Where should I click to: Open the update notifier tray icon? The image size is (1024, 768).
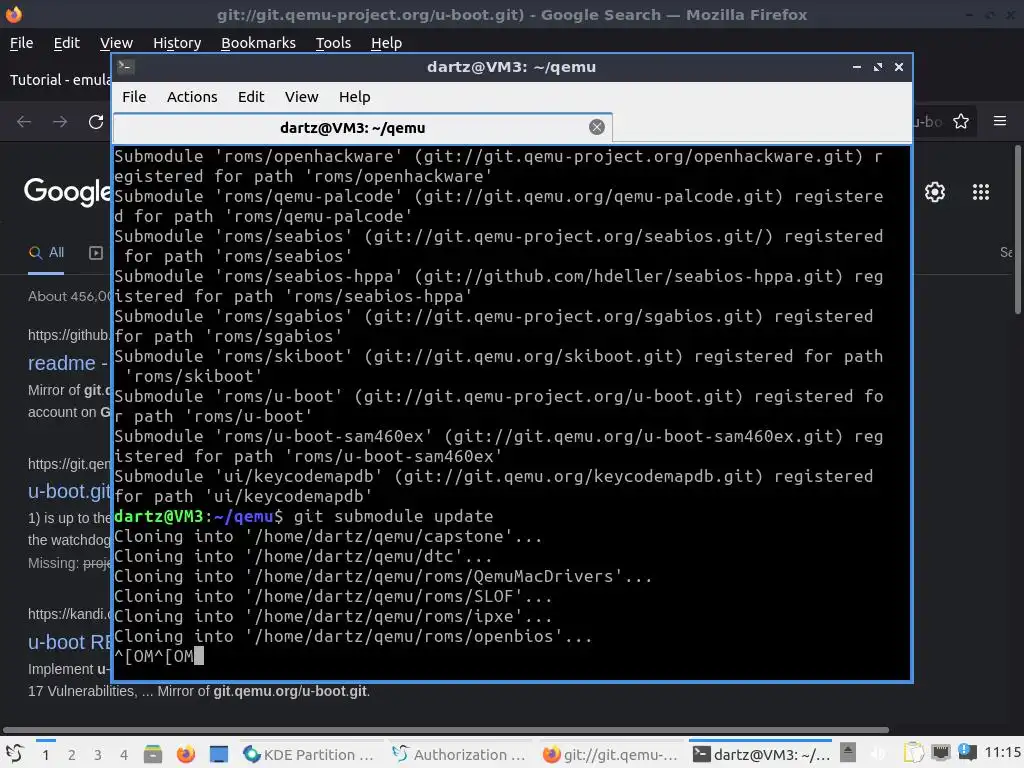(967, 753)
